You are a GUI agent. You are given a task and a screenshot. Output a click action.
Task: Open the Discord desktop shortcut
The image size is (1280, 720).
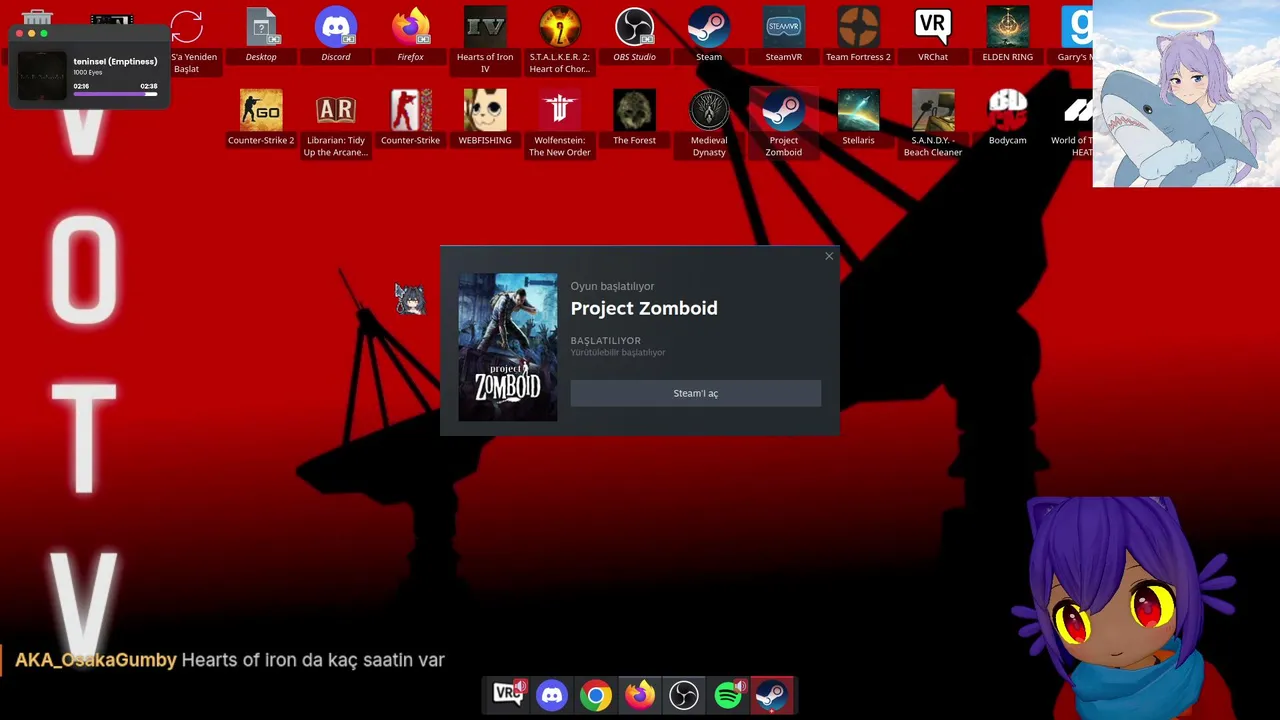(336, 35)
